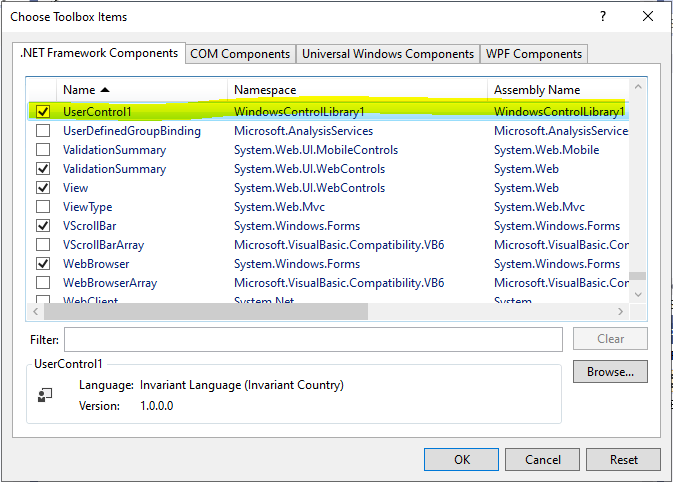
Task: Switch to .NET Framework Components tab
Action: (x=99, y=53)
